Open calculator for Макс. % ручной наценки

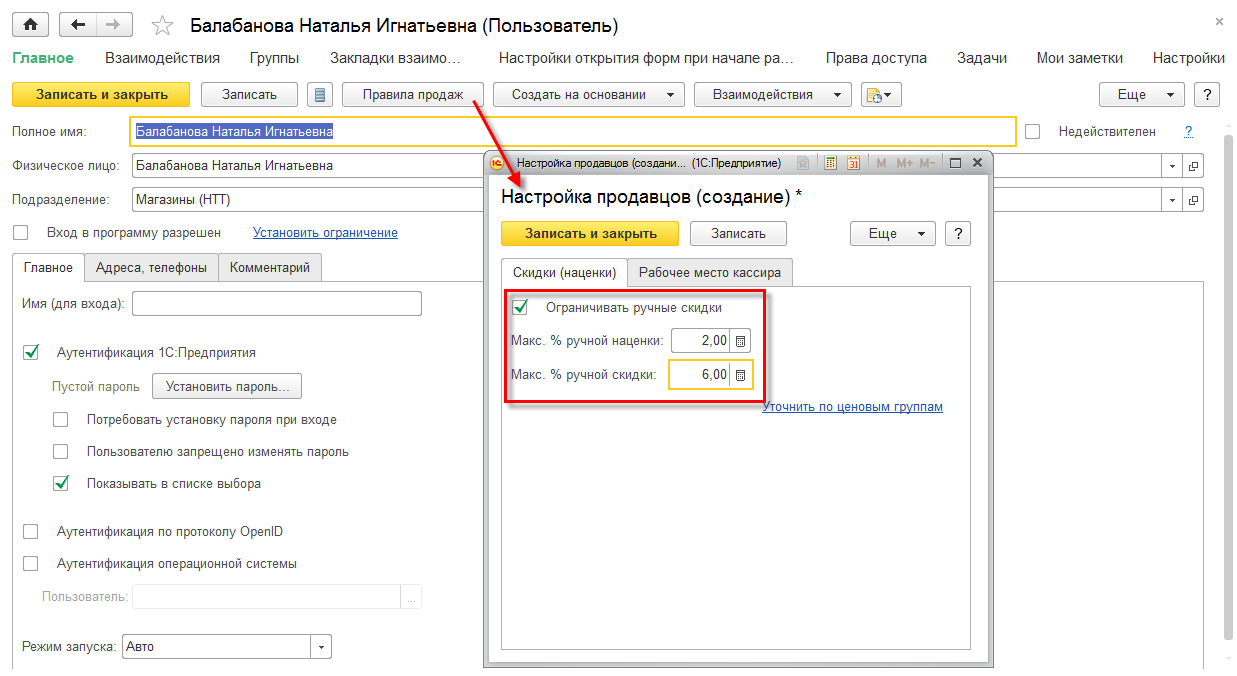tap(740, 341)
